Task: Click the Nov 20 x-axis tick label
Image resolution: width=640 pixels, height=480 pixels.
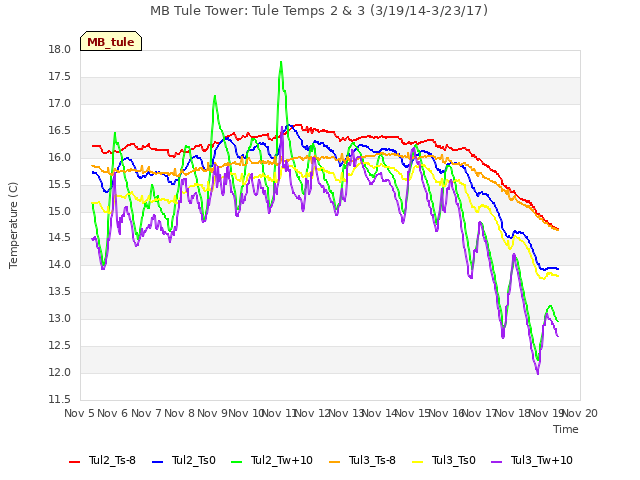Action: point(580,413)
